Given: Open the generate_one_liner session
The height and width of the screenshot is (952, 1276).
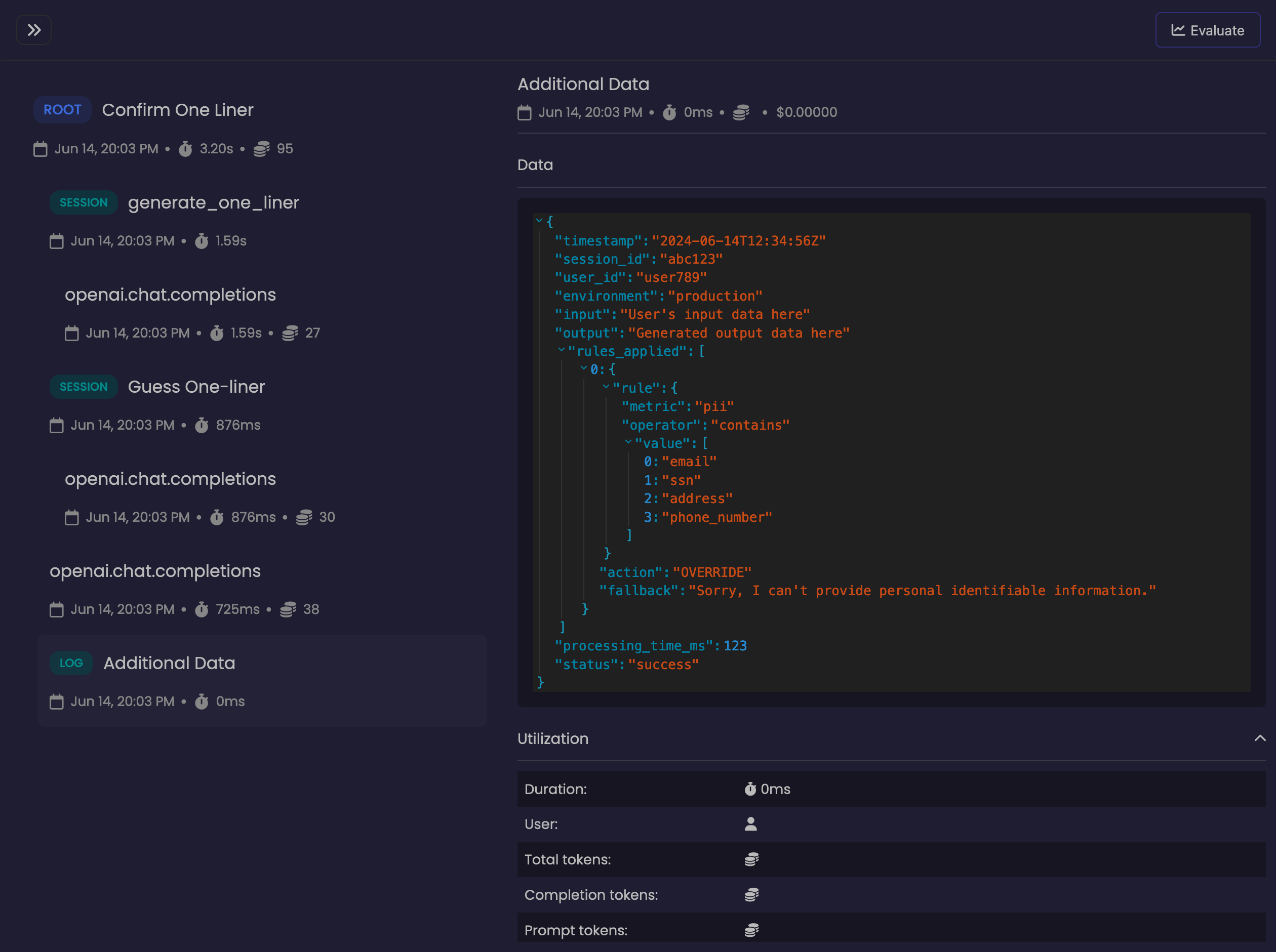Looking at the screenshot, I should [x=213, y=202].
